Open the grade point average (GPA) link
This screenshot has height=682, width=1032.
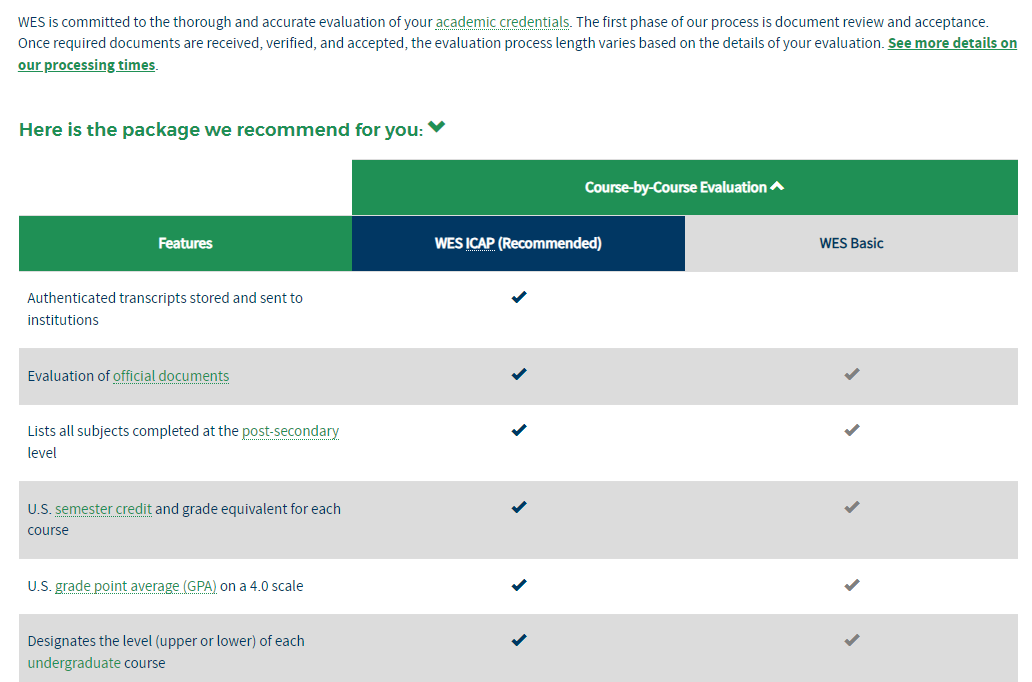tap(136, 586)
